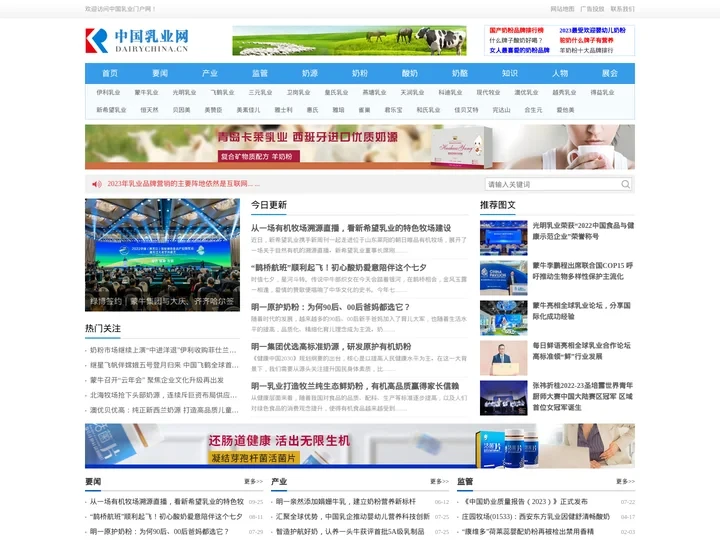Screen dimensions: 720x540
Task: Open the 要闻 nav tab
Action: pos(160,73)
